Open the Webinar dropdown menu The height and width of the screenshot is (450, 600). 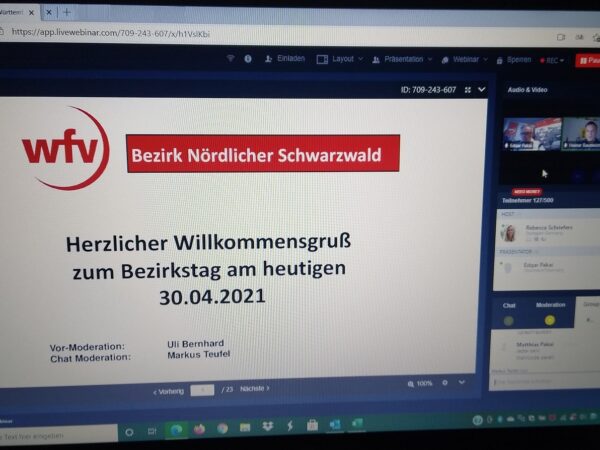465,60
